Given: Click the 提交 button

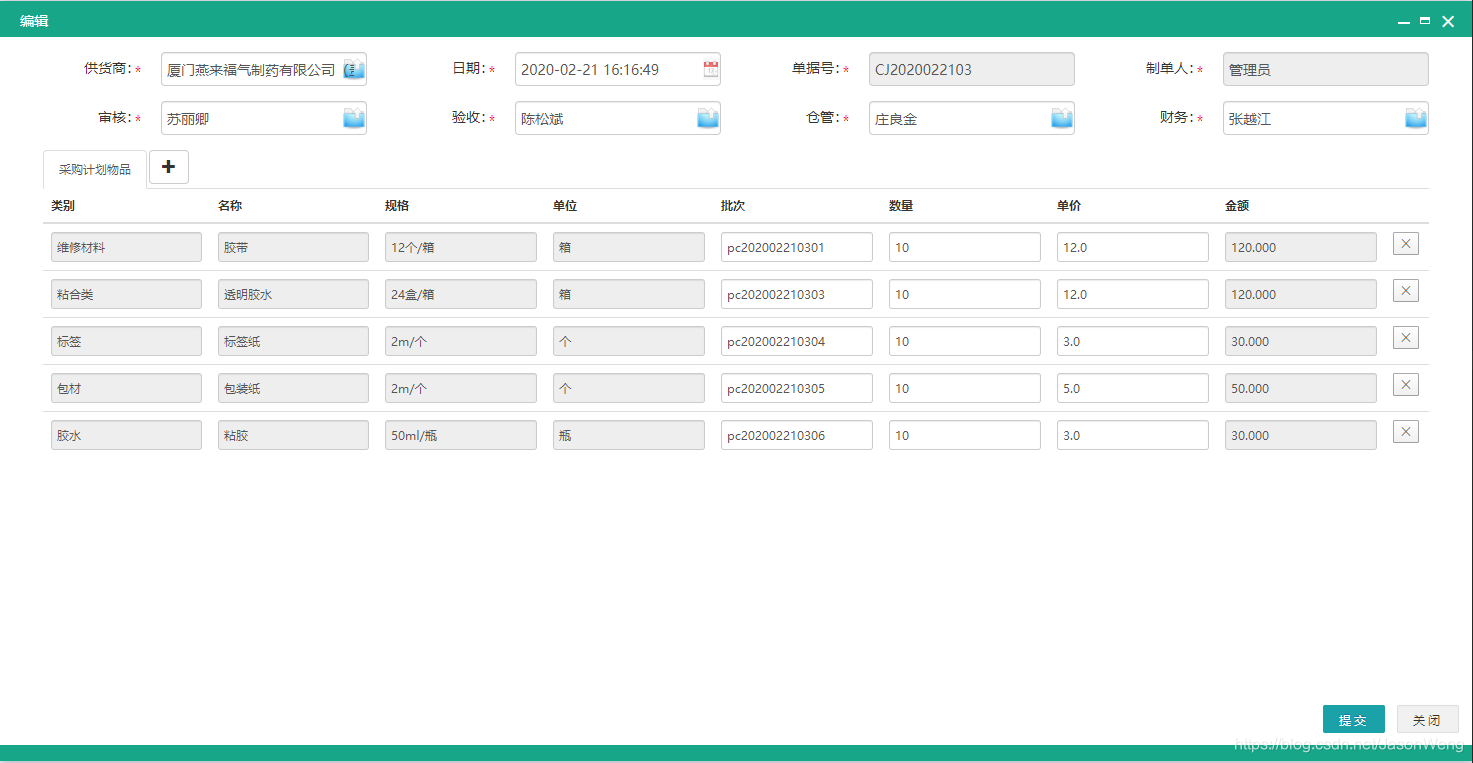Looking at the screenshot, I should 1353,719.
